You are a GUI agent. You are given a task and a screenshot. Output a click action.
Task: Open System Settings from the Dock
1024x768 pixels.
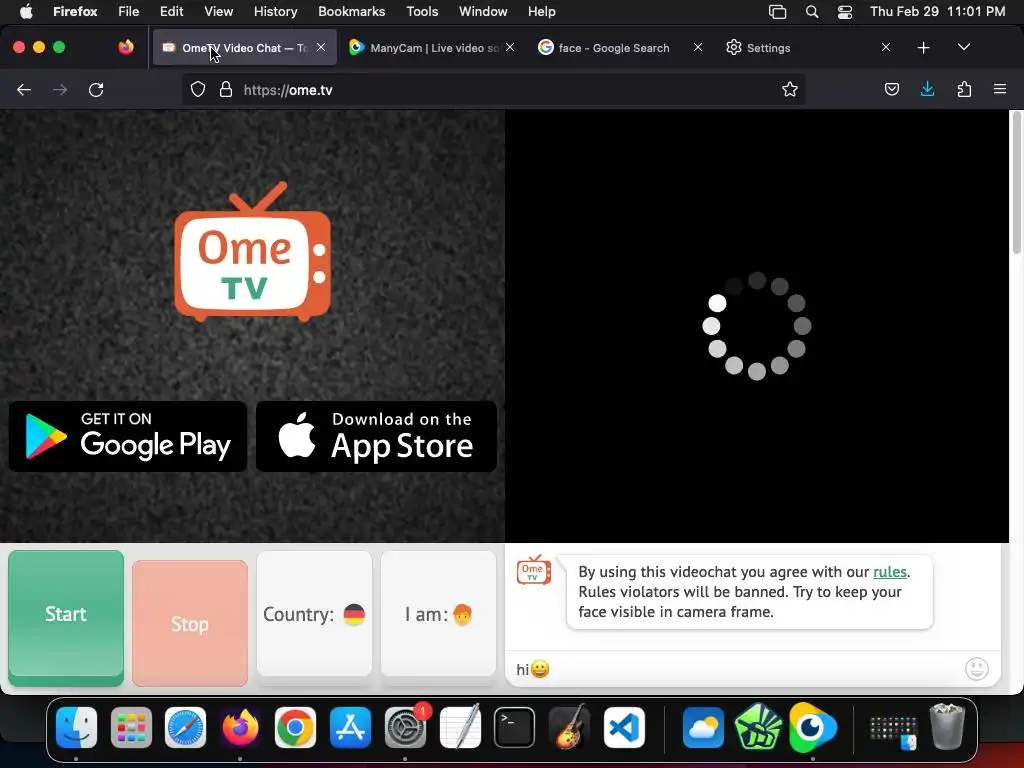tap(406, 727)
